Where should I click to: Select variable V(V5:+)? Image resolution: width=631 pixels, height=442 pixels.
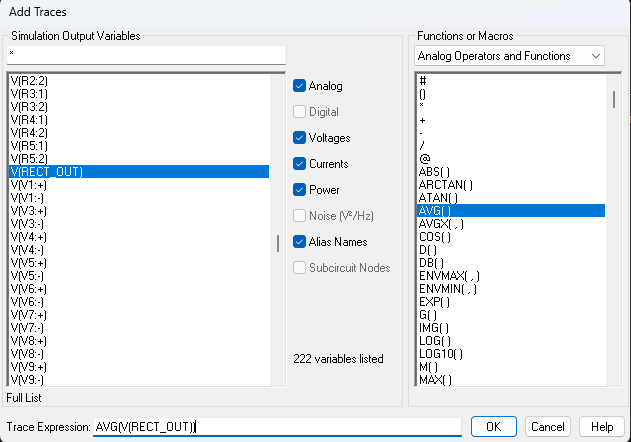pyautogui.click(x=139, y=262)
